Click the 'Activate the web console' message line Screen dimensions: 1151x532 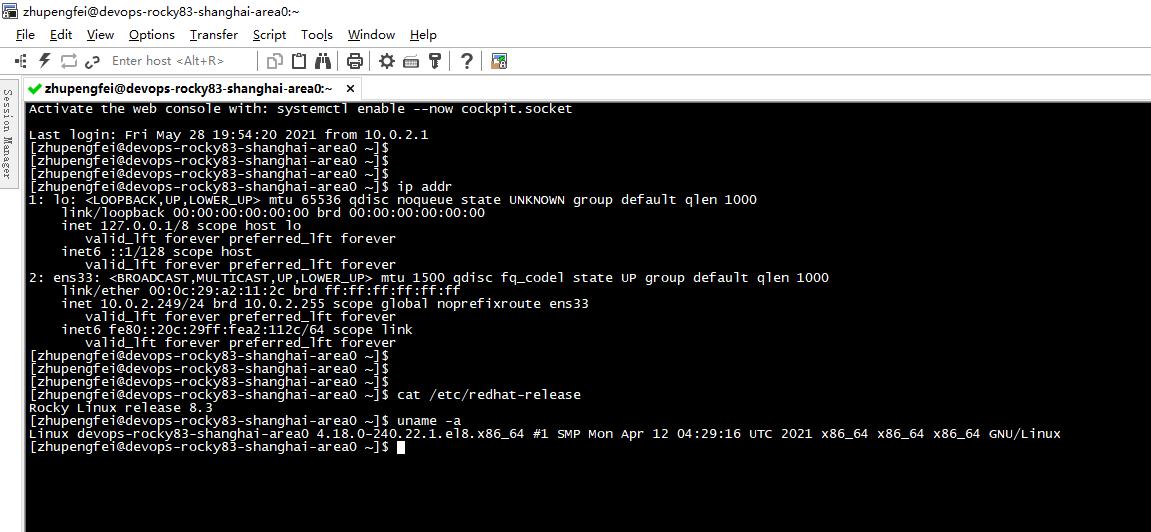tap(300, 109)
